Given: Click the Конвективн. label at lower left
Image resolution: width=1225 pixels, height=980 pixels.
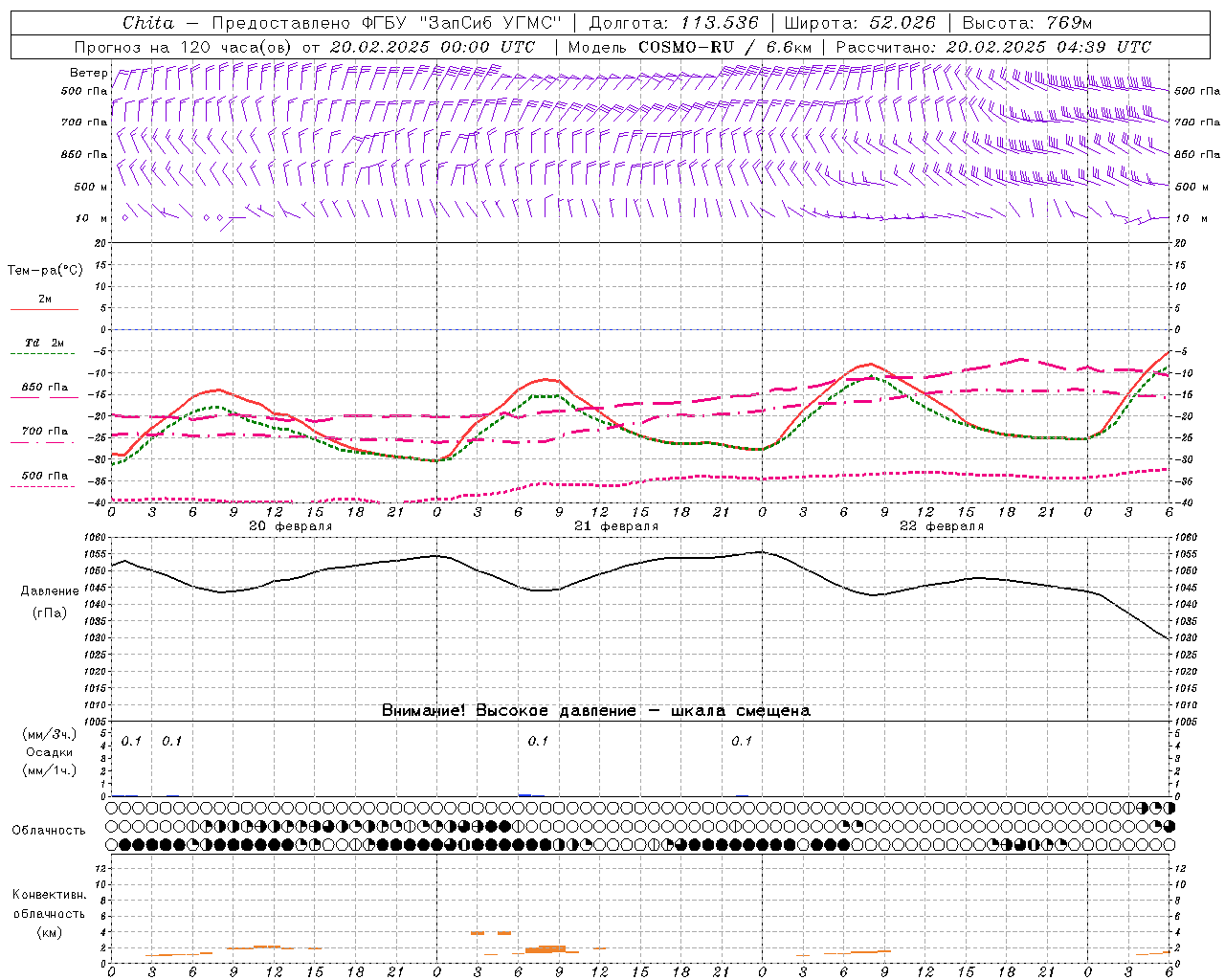Looking at the screenshot, I should pyautogui.click(x=49, y=895).
